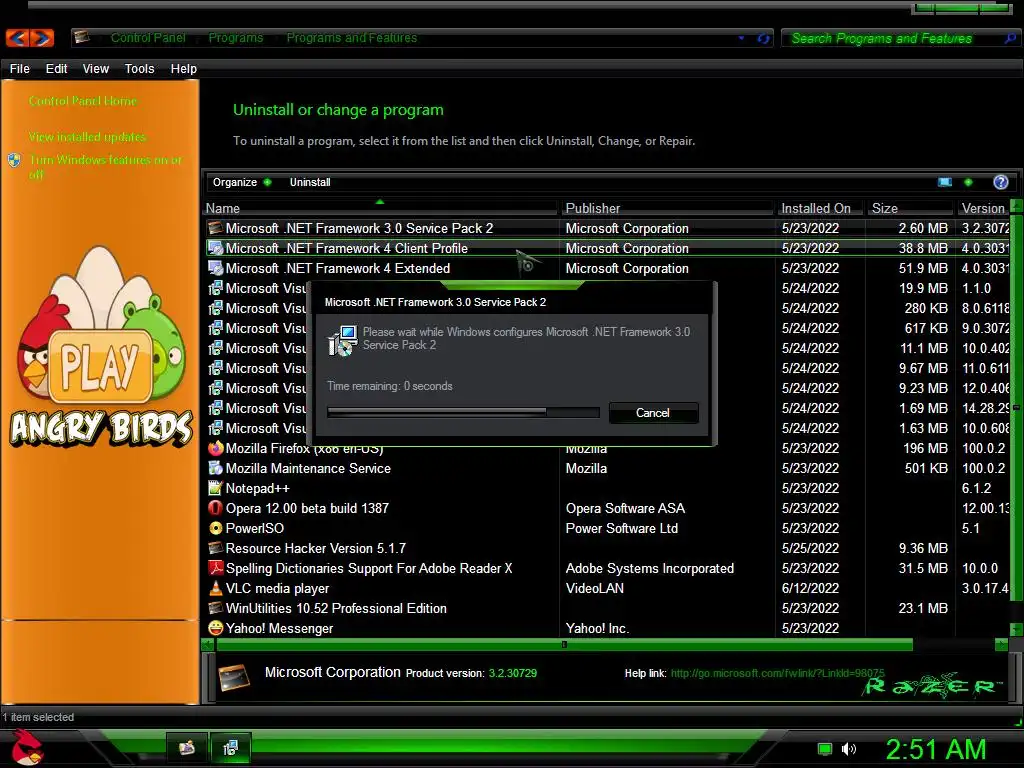Click the Opera Software ASA publisher cell

click(625, 509)
